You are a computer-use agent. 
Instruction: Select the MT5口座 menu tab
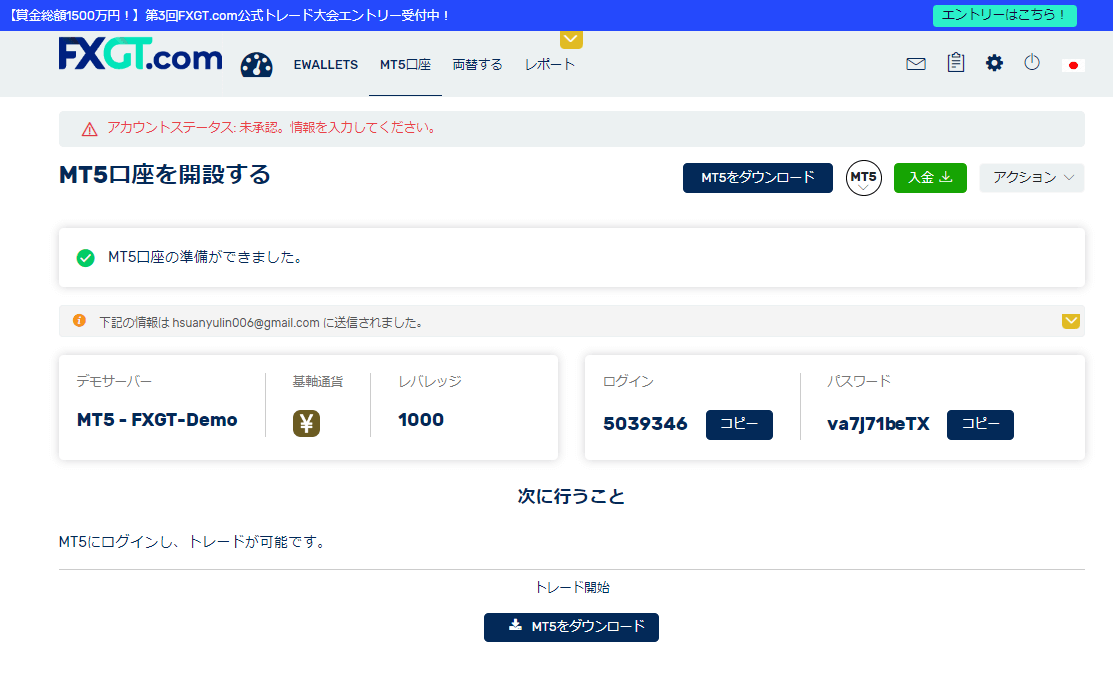405,65
